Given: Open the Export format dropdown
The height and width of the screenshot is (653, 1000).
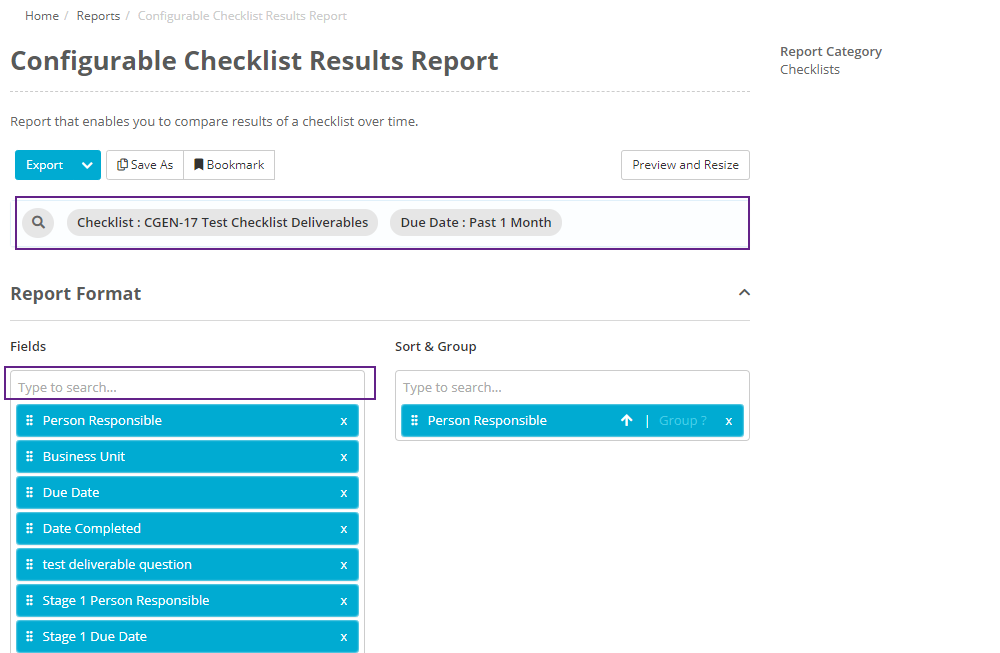Looking at the screenshot, I should click(x=85, y=164).
